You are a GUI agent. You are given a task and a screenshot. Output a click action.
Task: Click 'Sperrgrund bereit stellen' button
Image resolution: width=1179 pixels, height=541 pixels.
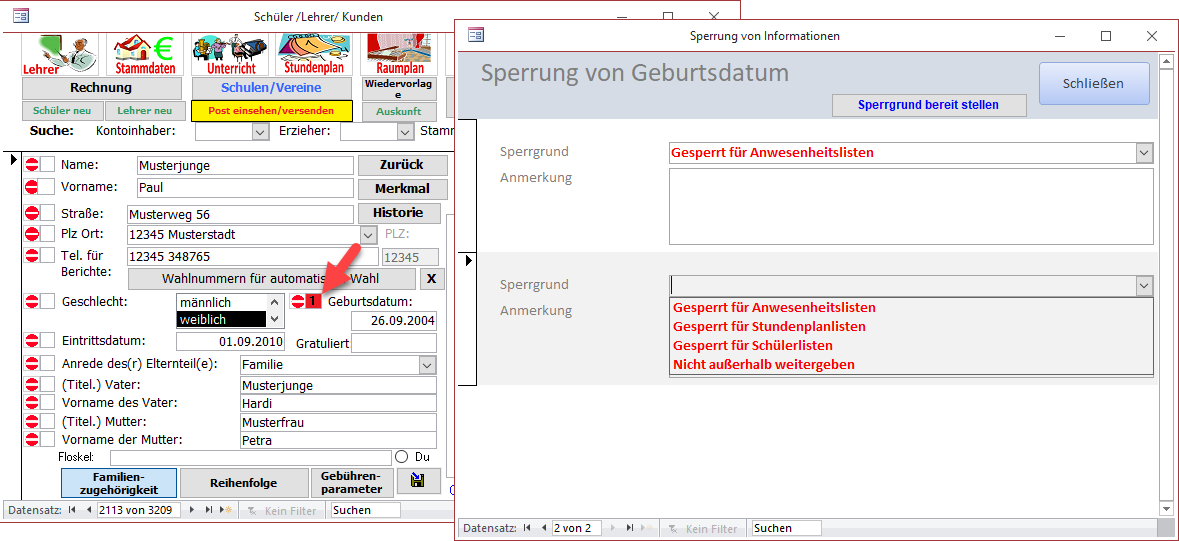point(928,105)
